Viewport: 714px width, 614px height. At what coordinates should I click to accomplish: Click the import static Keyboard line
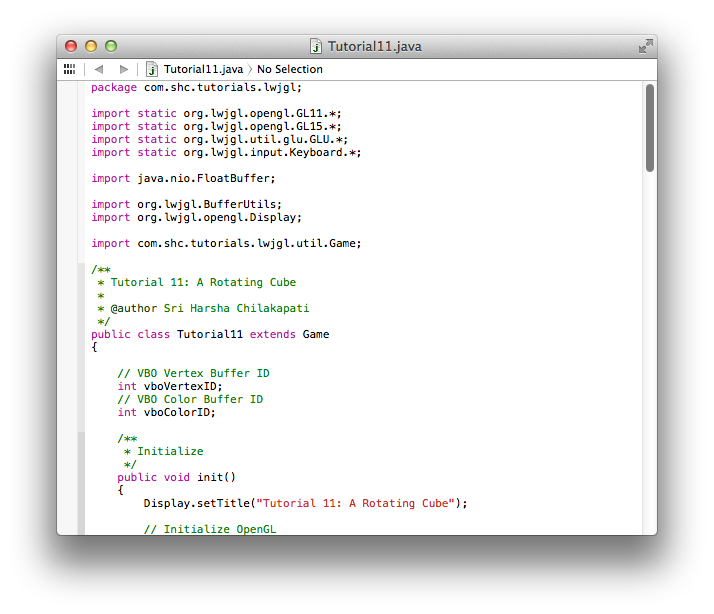pyautogui.click(x=226, y=153)
